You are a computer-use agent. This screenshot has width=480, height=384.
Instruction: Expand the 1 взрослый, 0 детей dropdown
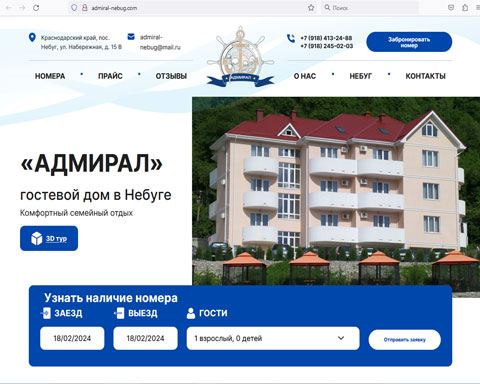pyautogui.click(x=273, y=338)
